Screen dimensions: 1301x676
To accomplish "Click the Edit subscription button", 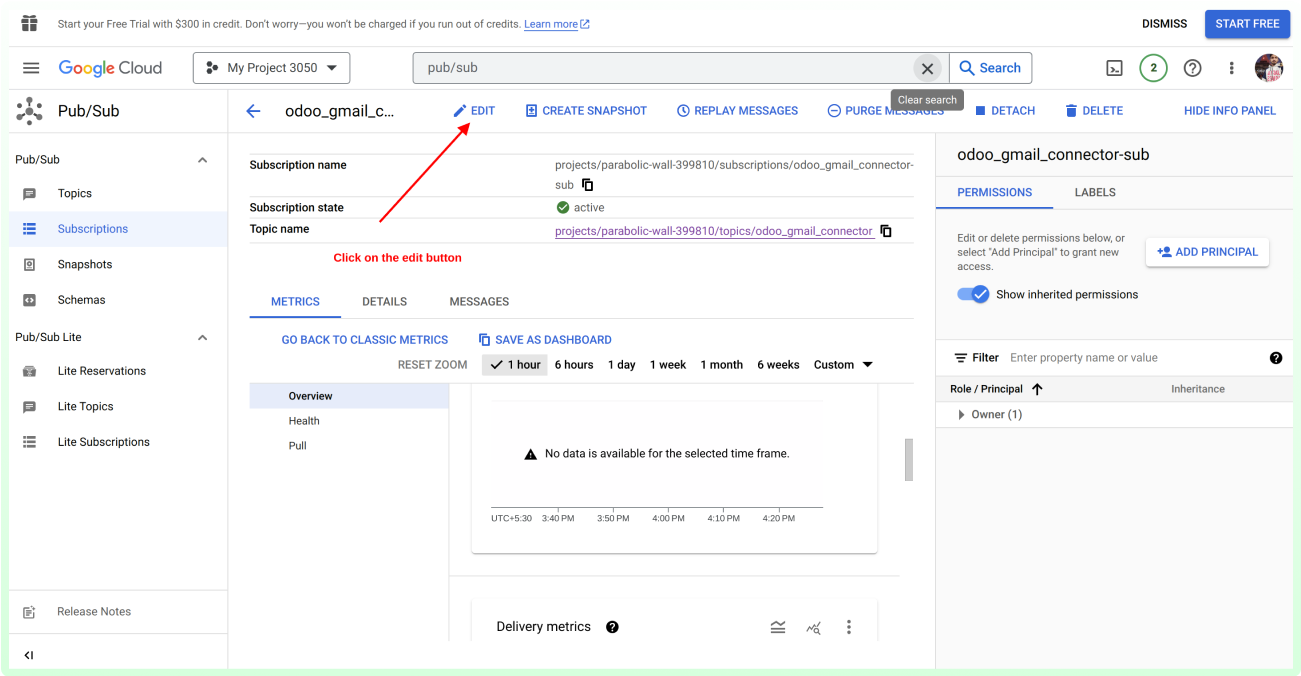I will click(x=474, y=111).
